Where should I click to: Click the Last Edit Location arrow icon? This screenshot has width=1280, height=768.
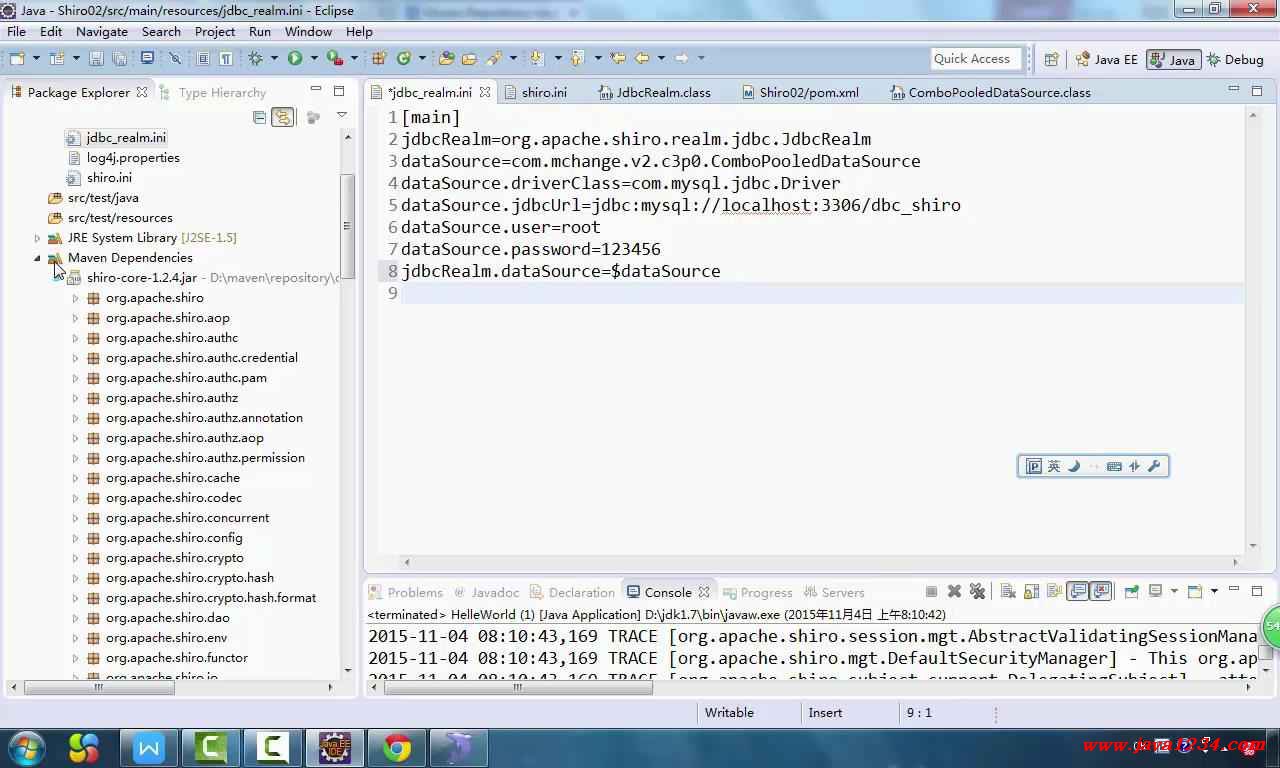coord(619,58)
